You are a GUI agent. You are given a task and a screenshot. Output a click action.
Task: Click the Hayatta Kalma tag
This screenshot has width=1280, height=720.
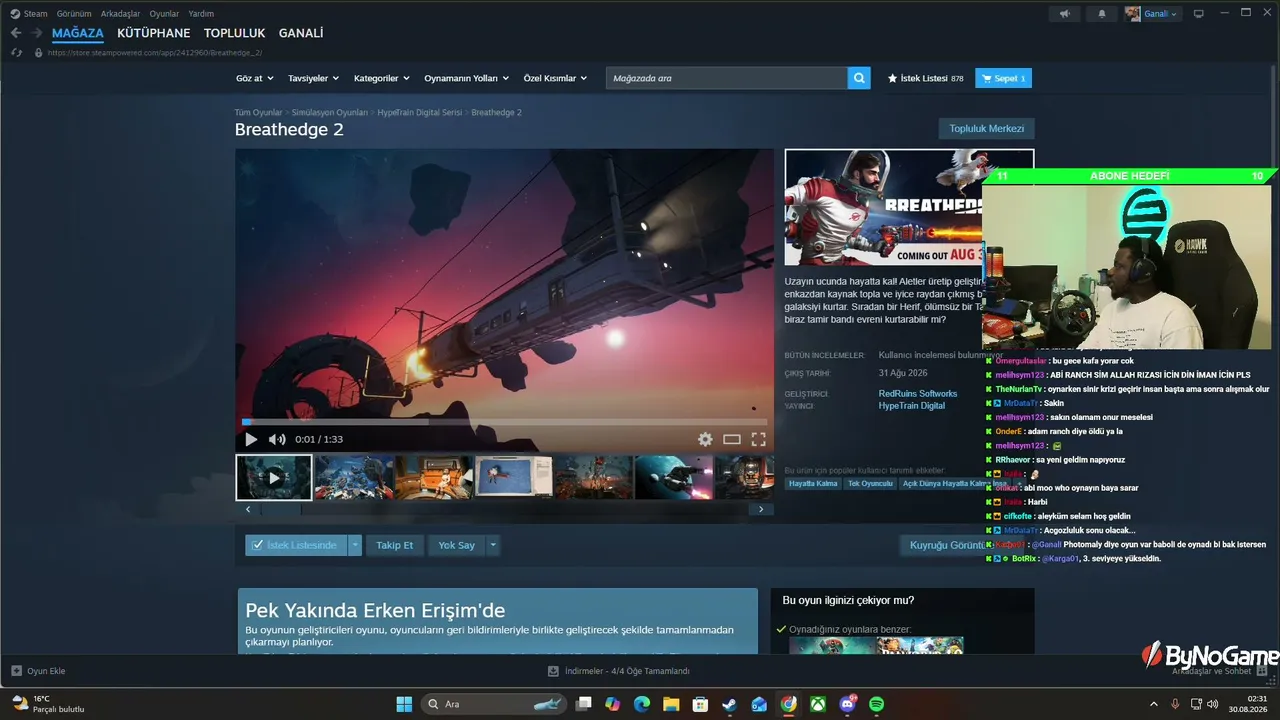click(x=813, y=484)
